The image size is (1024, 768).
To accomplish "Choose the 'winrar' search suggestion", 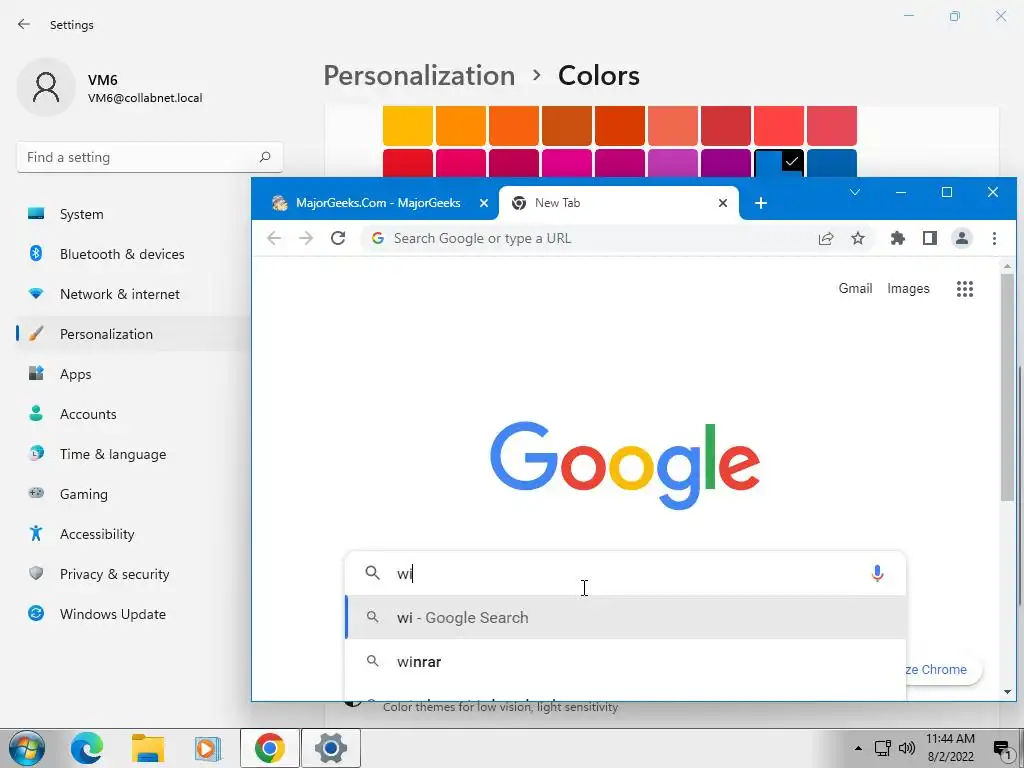I will point(625,662).
